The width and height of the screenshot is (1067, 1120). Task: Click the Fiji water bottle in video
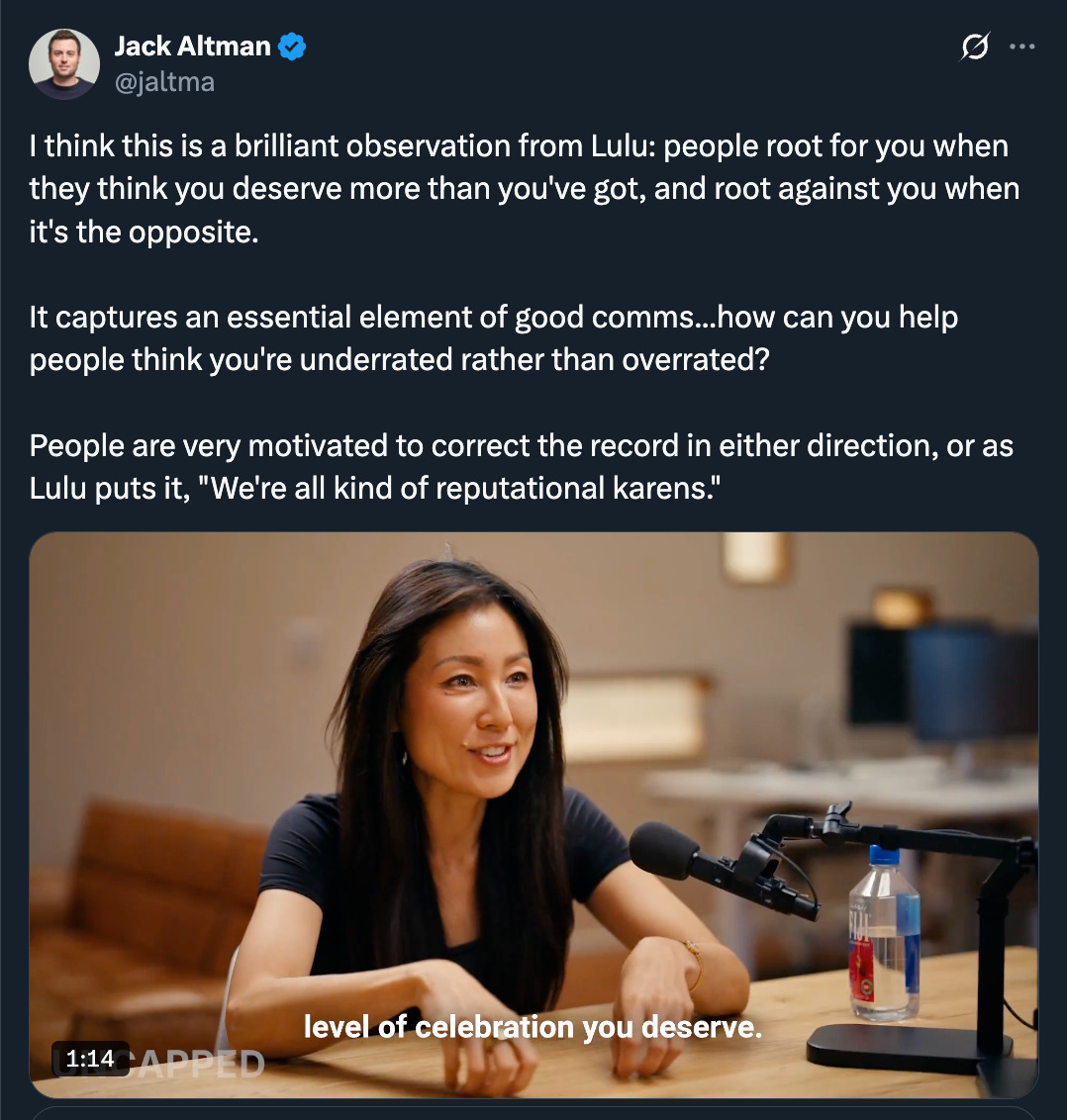884,932
